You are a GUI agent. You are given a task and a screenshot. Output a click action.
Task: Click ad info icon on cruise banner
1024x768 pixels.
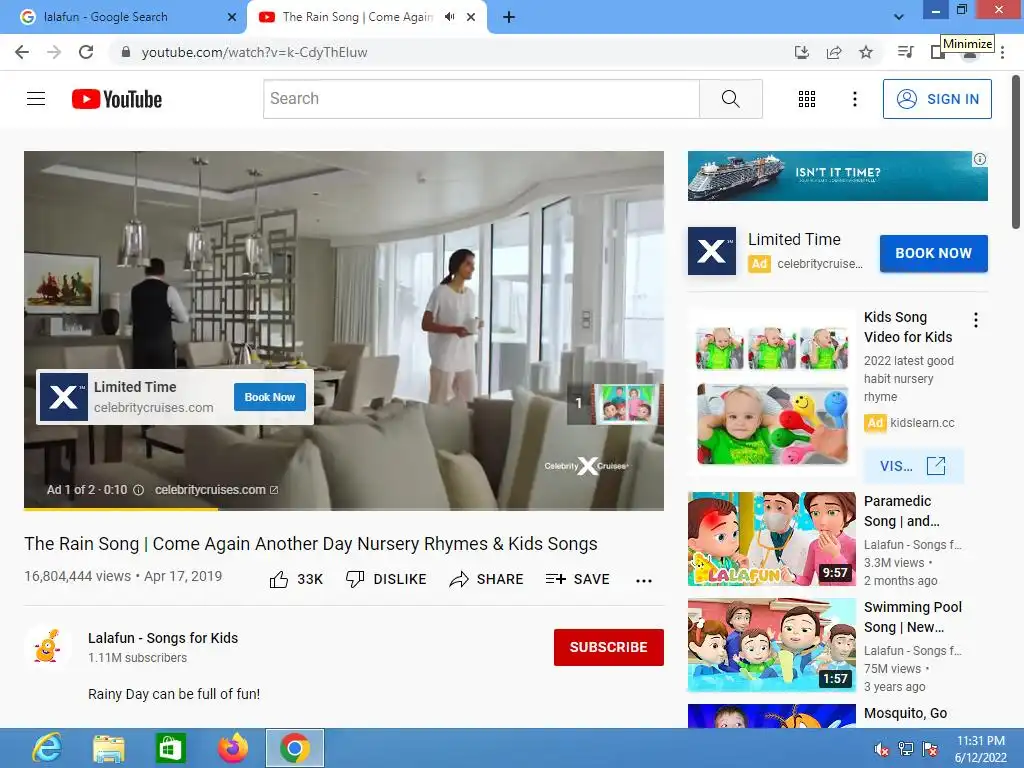(x=980, y=159)
